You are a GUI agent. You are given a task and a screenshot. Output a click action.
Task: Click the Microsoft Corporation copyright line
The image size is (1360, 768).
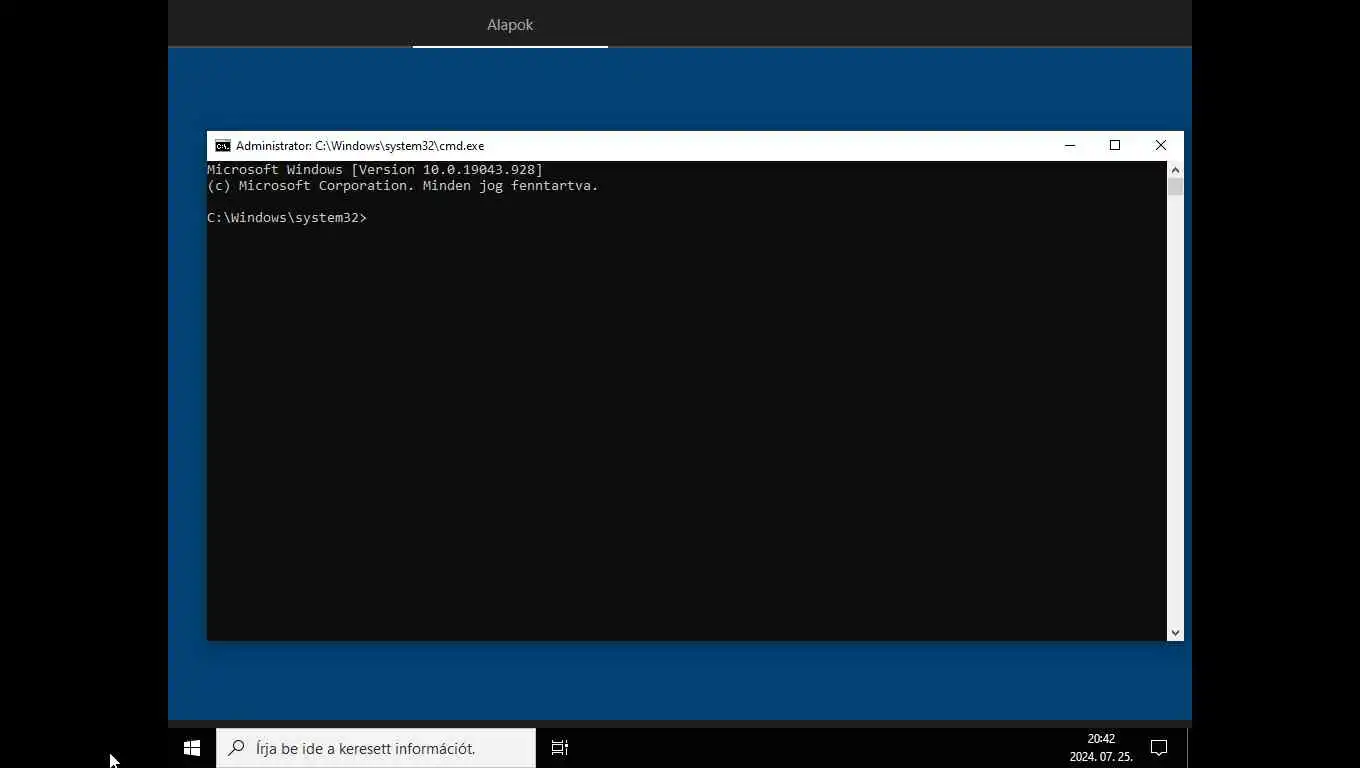[403, 186]
